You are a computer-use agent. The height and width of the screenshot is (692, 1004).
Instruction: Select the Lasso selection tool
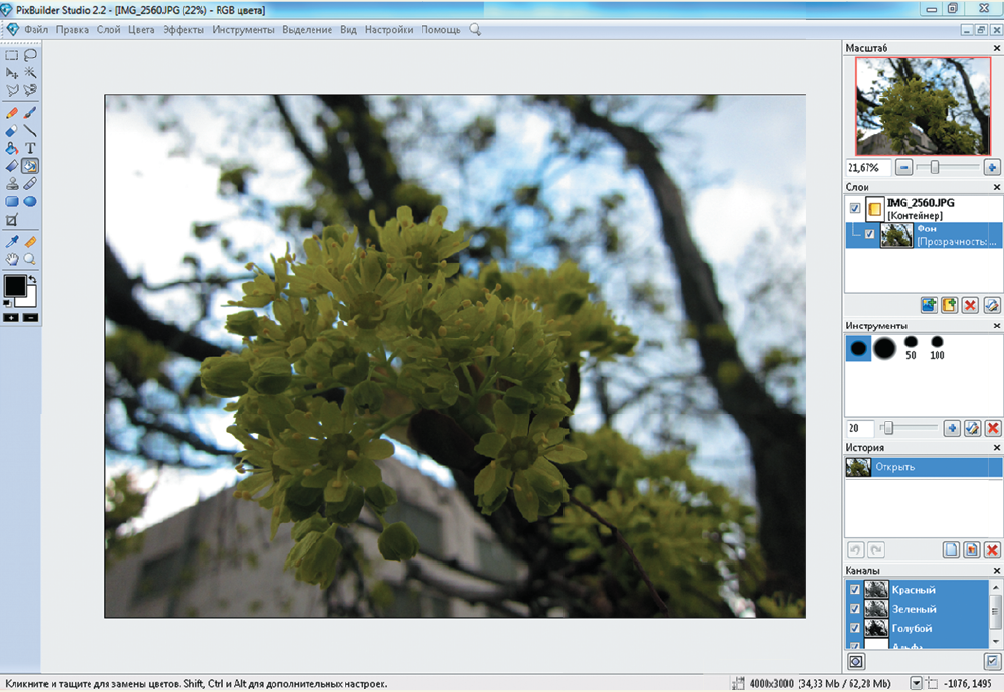point(31,56)
